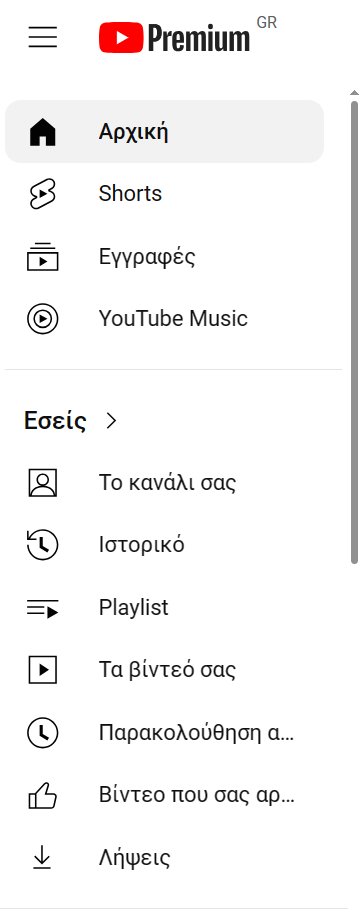Expand the Εσείς section chevron
The image size is (362, 918).
coord(111,420)
